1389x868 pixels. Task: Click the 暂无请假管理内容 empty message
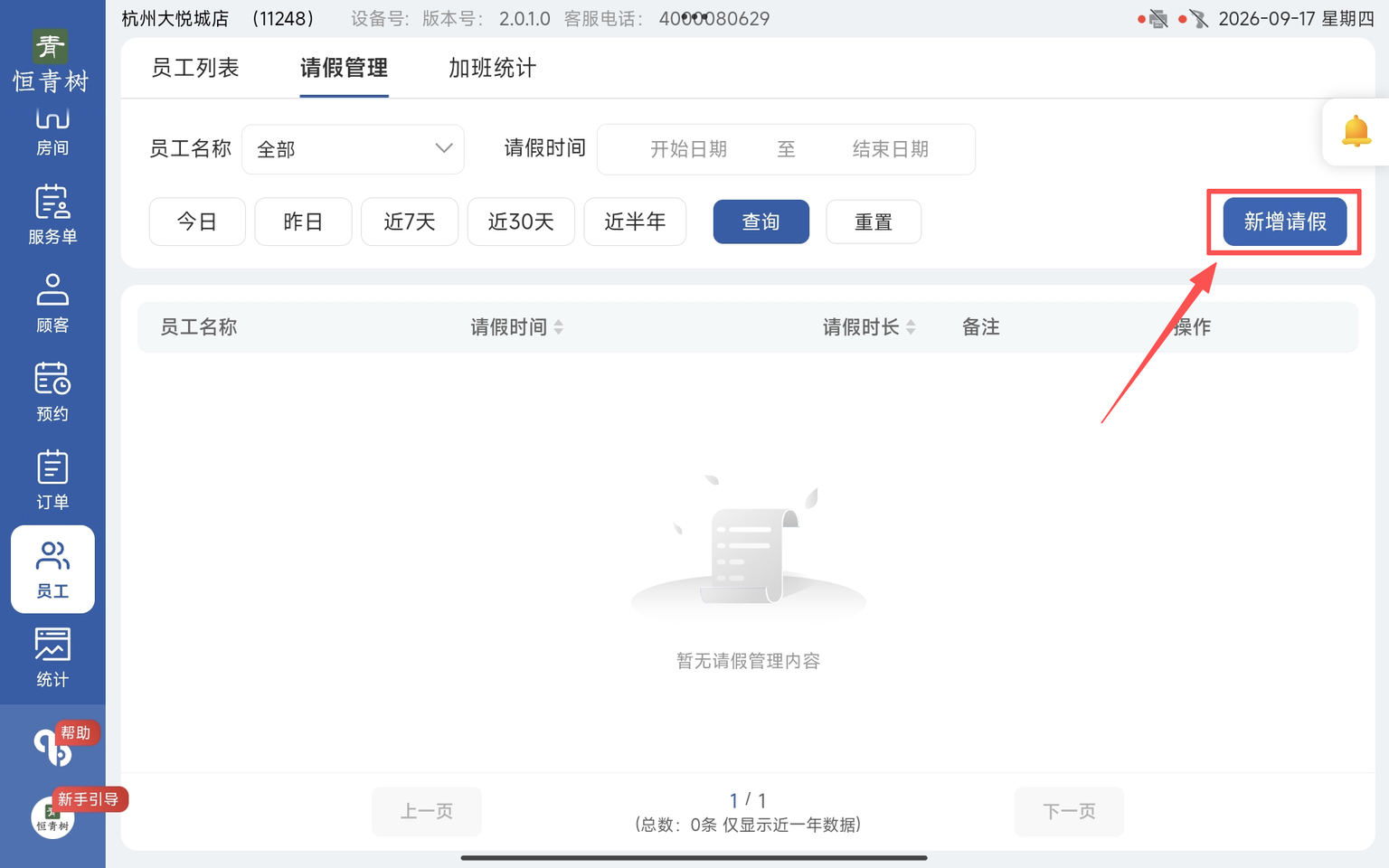pos(749,661)
